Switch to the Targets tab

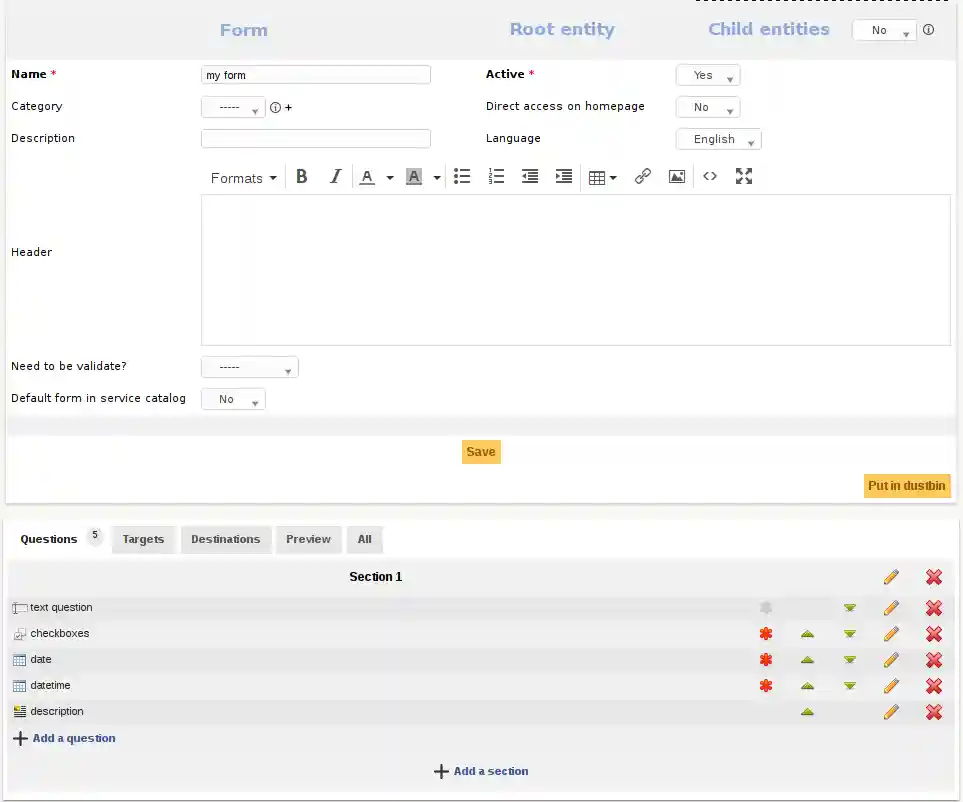(143, 540)
